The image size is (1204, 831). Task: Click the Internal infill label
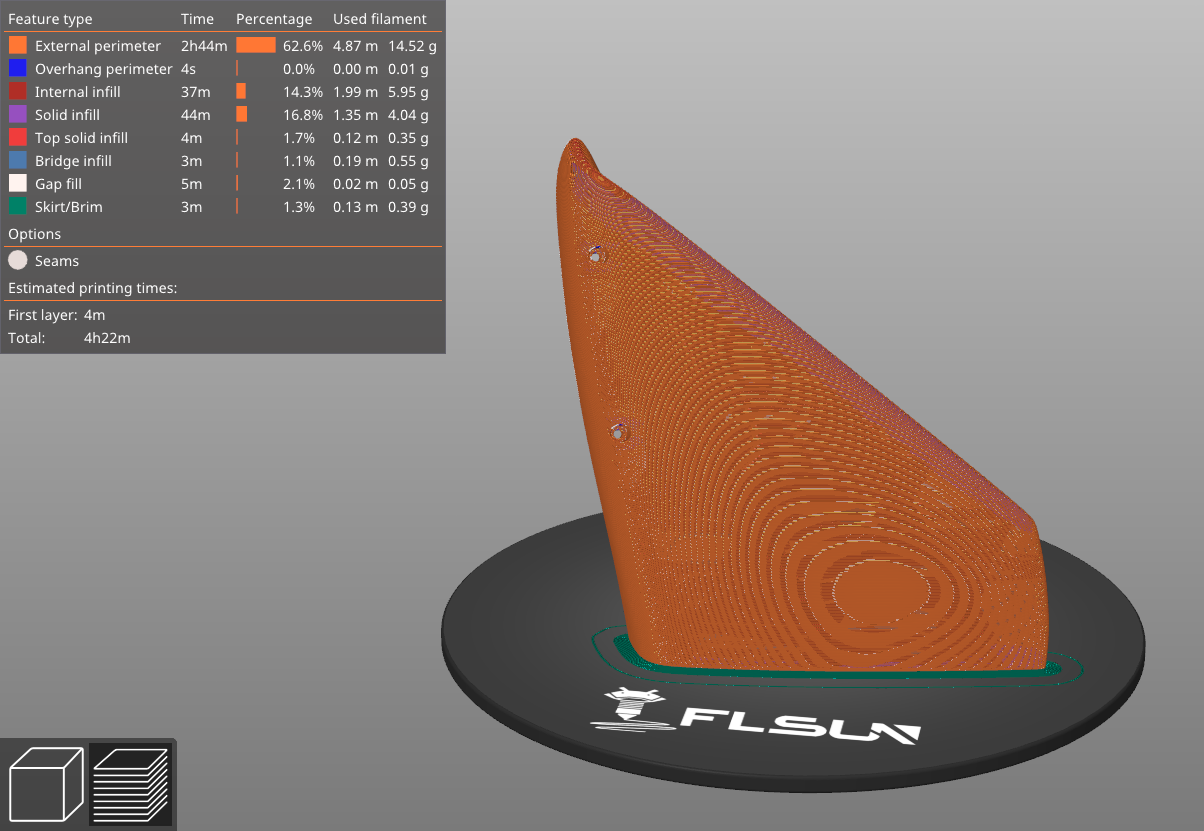pos(78,92)
